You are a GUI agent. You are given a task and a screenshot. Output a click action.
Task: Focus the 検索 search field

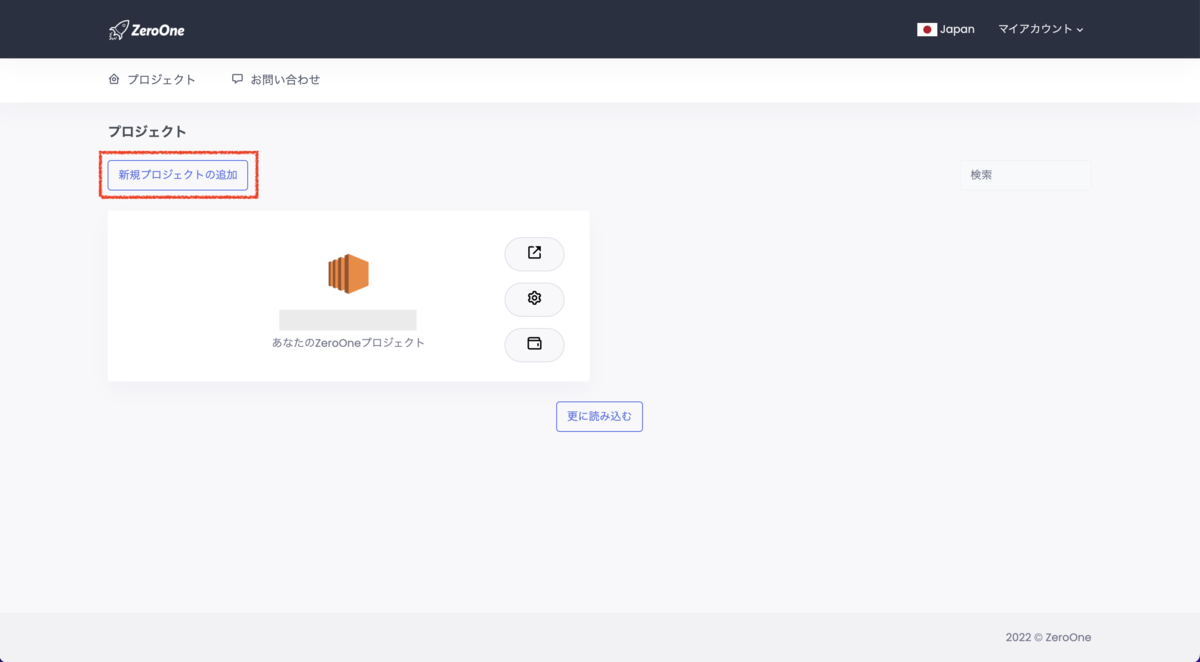click(x=1025, y=175)
